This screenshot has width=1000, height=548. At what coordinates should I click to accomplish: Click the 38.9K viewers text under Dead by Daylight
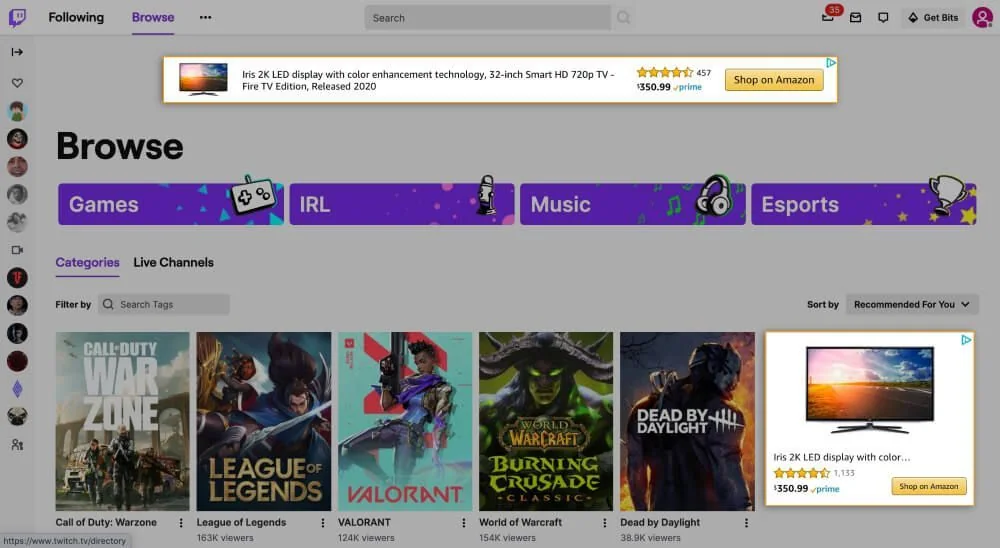coord(651,538)
